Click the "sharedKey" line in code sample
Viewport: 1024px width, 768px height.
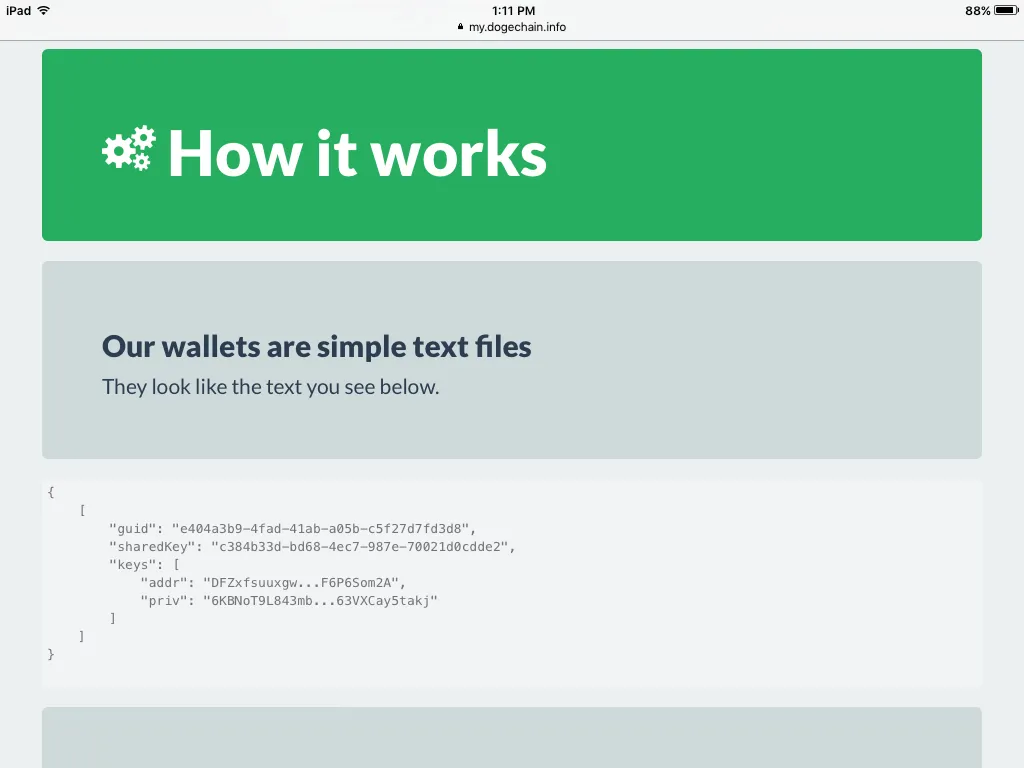coord(312,547)
